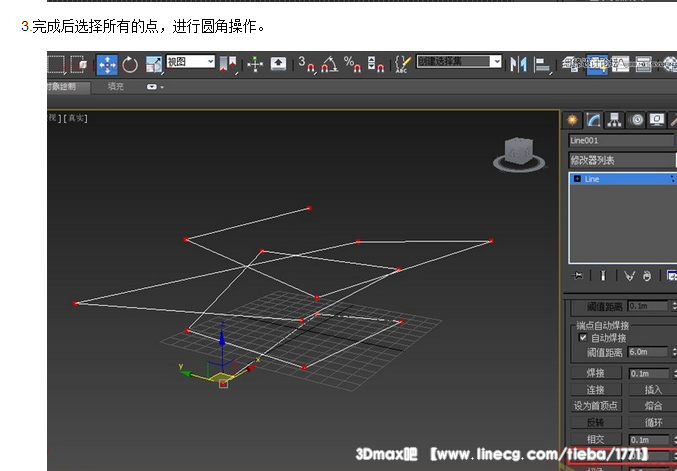Toggle the window/crossing selection icon
677x471 pixels.
[x=79, y=65]
